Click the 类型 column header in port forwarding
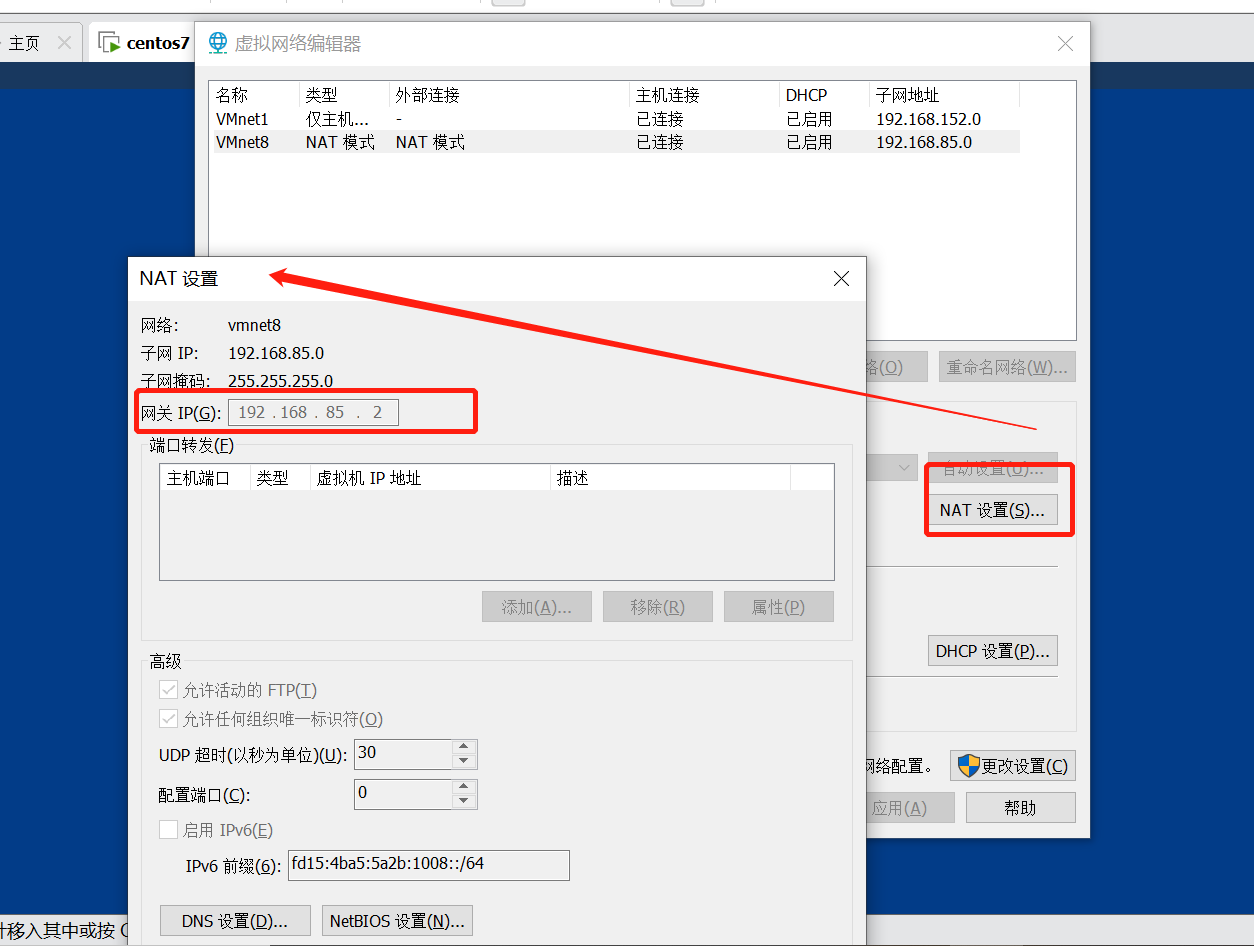This screenshot has width=1254, height=946. (x=280, y=478)
